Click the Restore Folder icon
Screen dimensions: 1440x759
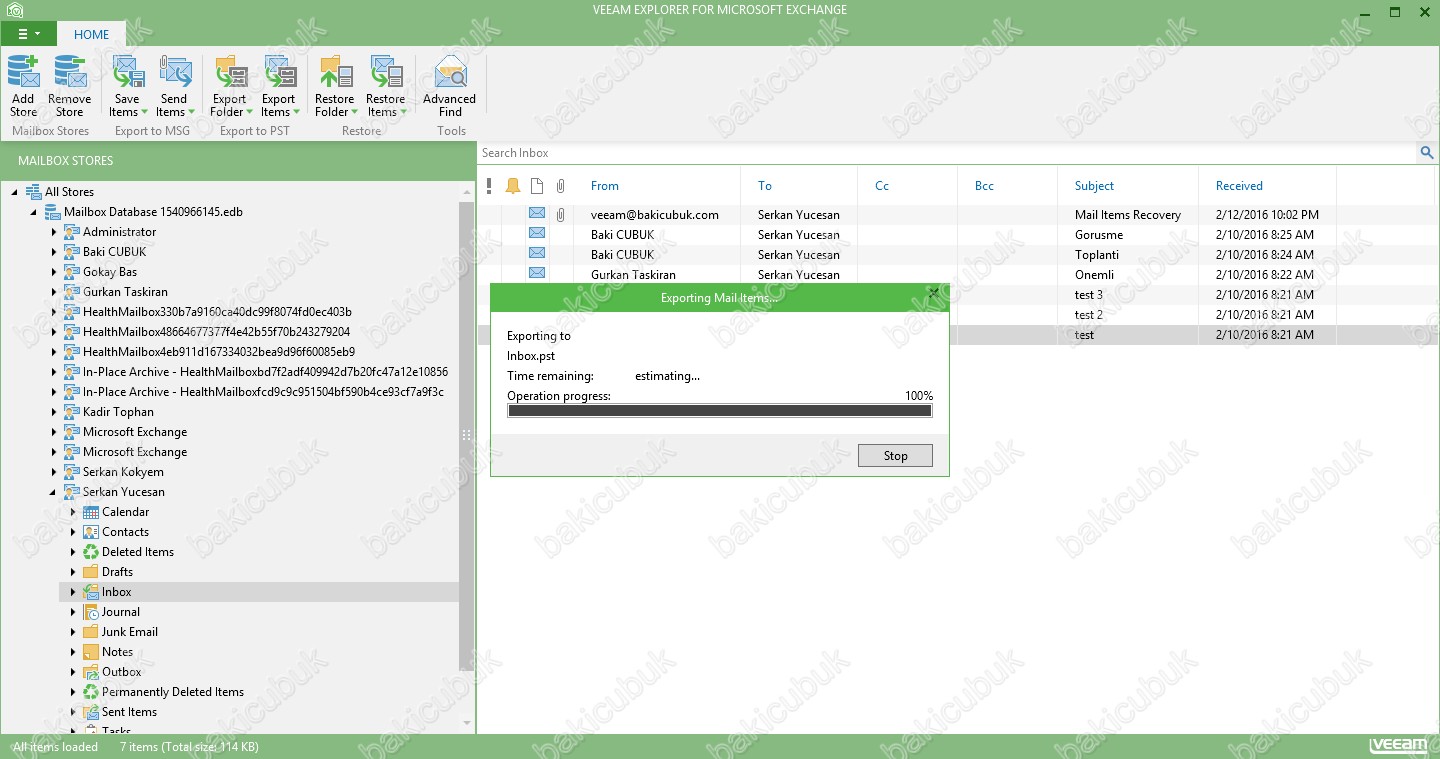(x=334, y=86)
